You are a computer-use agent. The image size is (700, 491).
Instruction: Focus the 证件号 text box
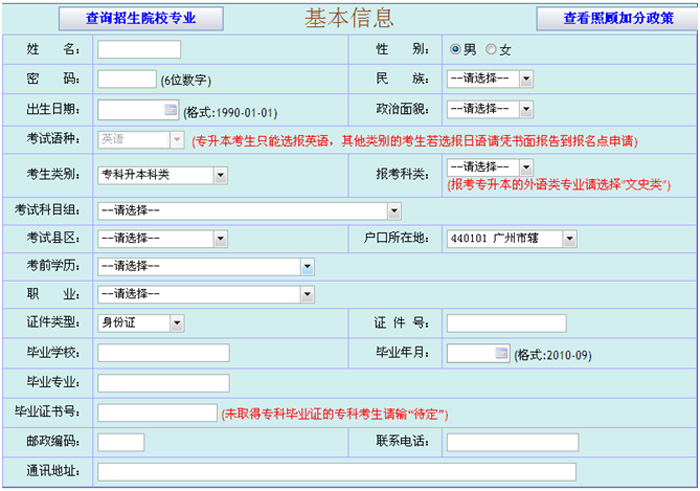506,323
